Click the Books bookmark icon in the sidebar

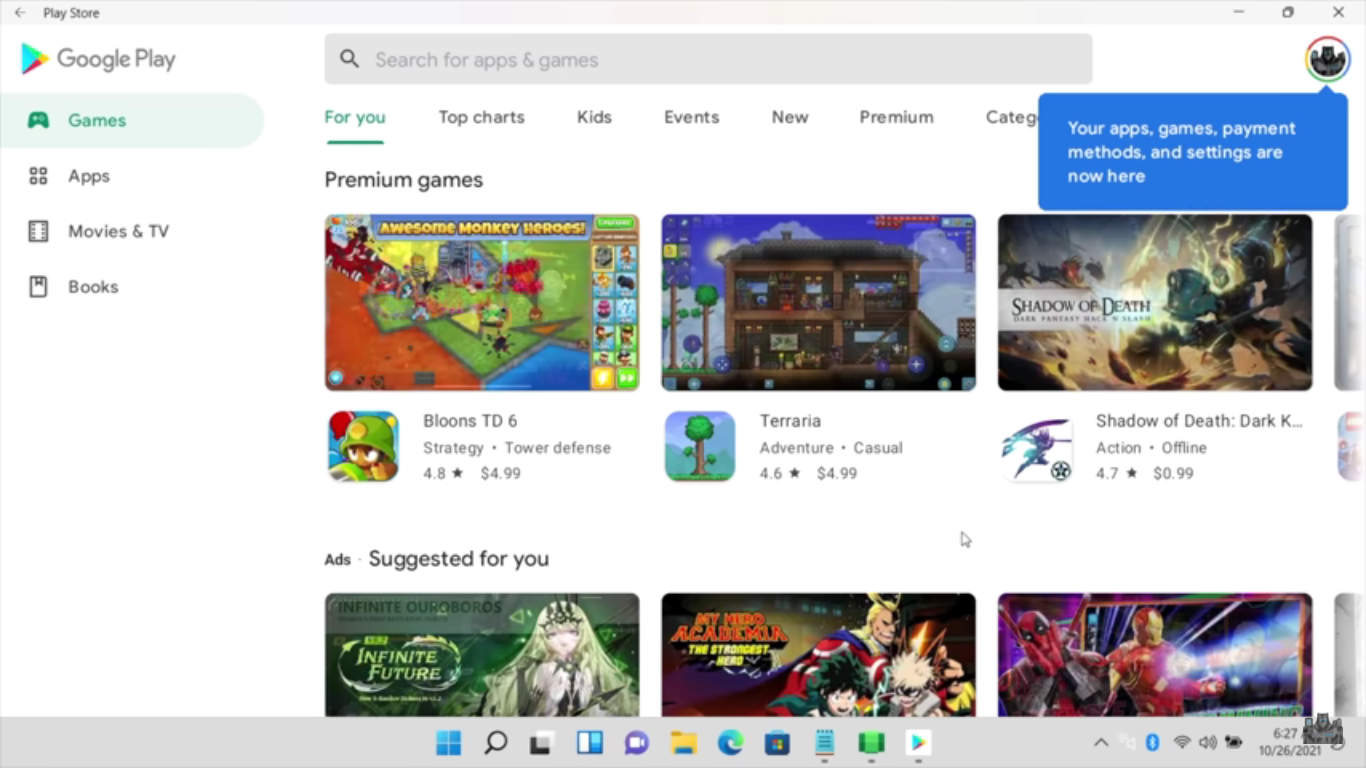click(x=38, y=287)
